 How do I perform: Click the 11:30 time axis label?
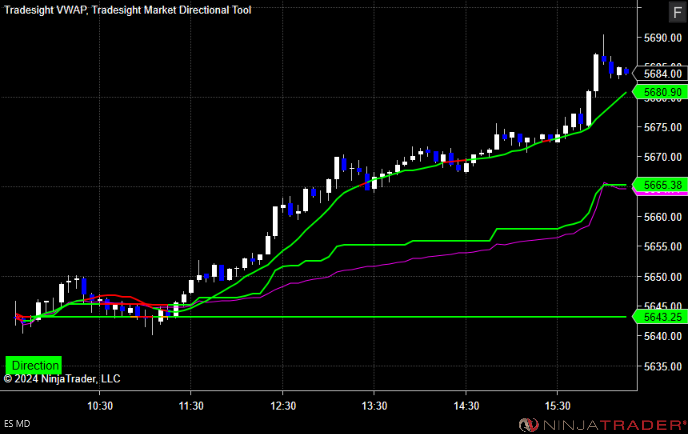pos(191,406)
